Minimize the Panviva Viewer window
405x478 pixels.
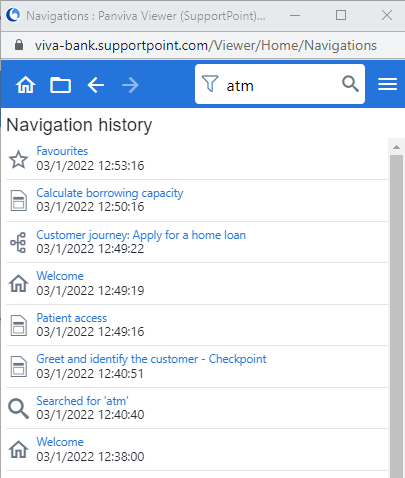295,15
